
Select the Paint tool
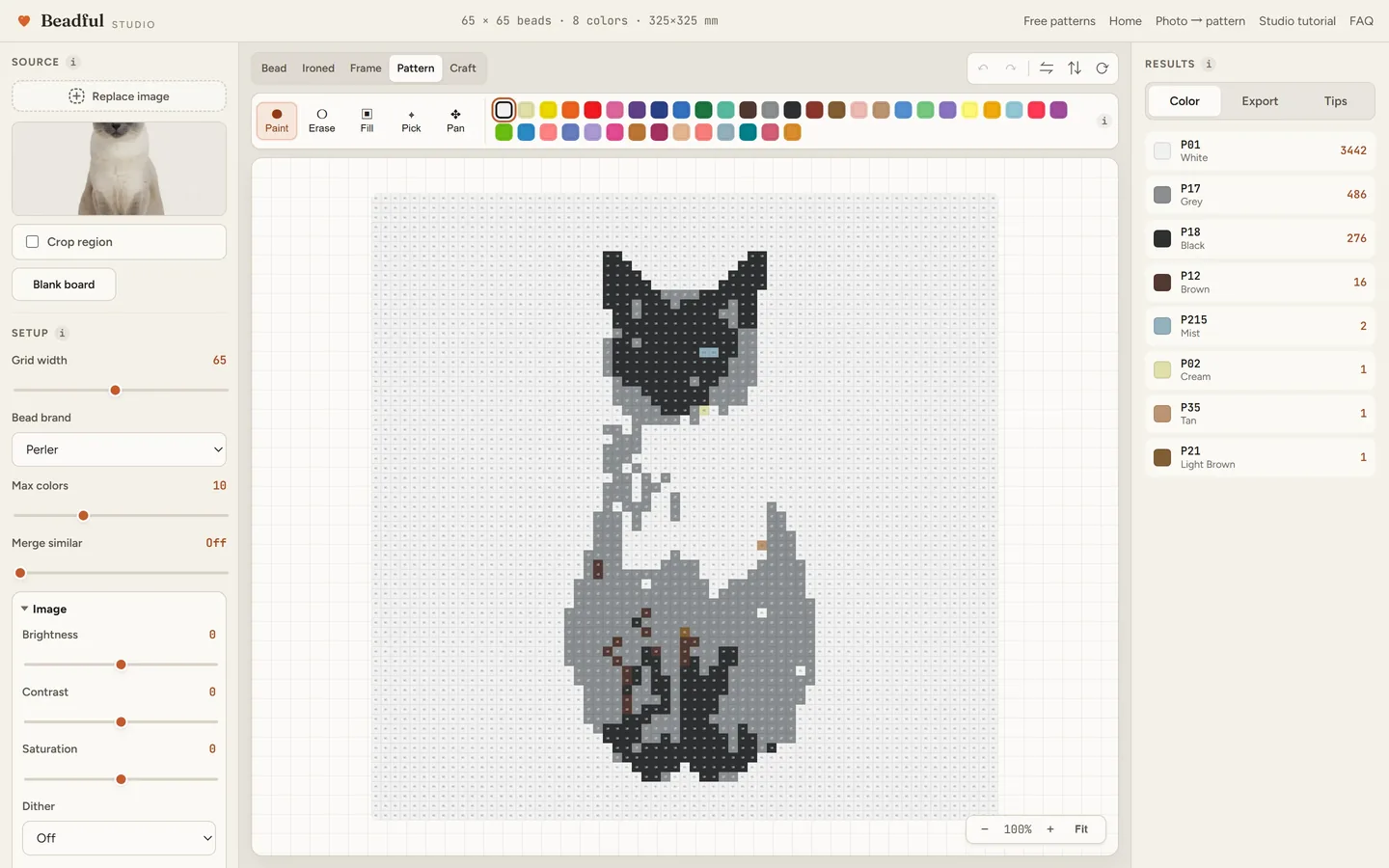click(277, 121)
